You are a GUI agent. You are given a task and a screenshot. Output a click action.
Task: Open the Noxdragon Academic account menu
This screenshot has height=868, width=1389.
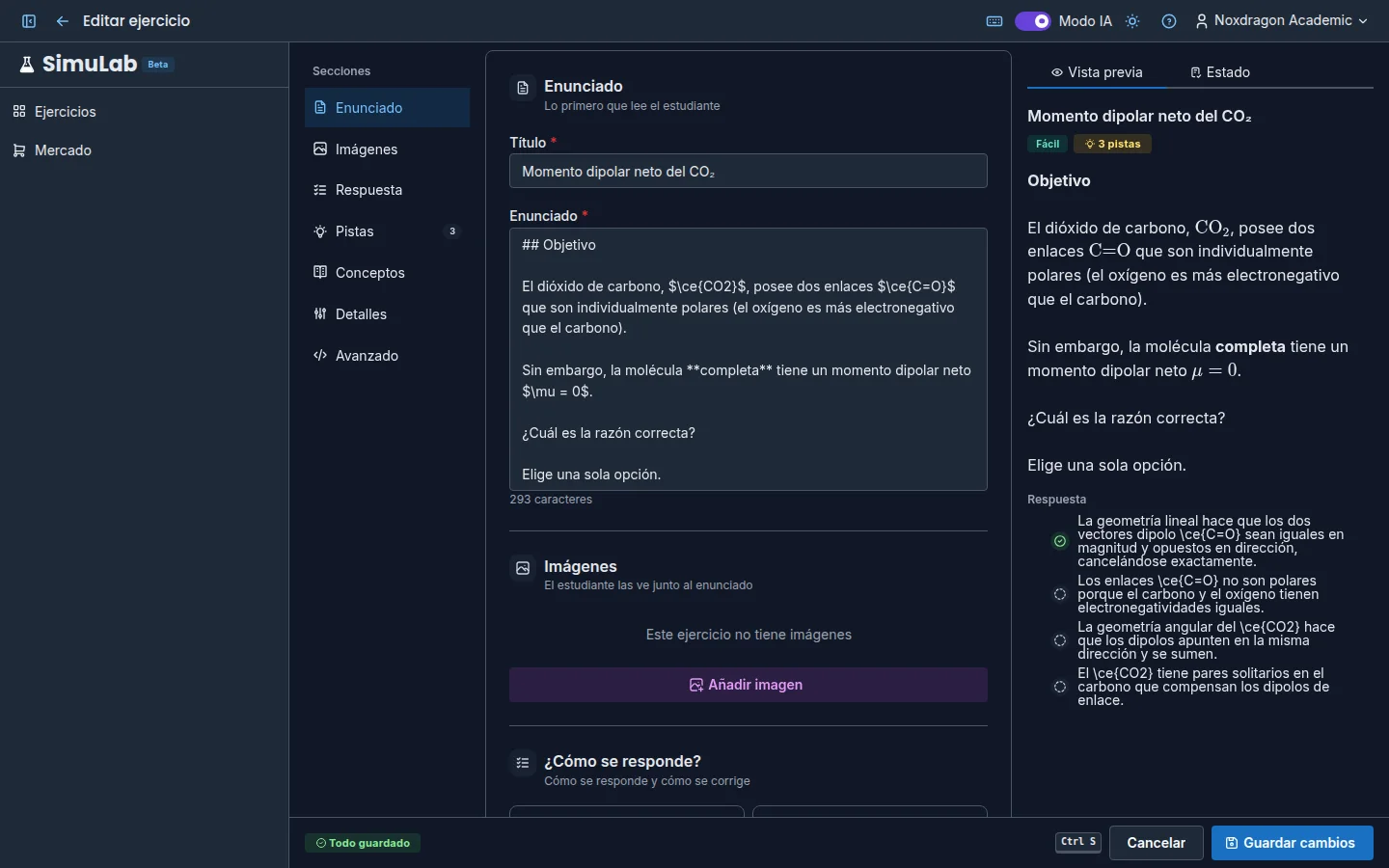pos(1282,21)
